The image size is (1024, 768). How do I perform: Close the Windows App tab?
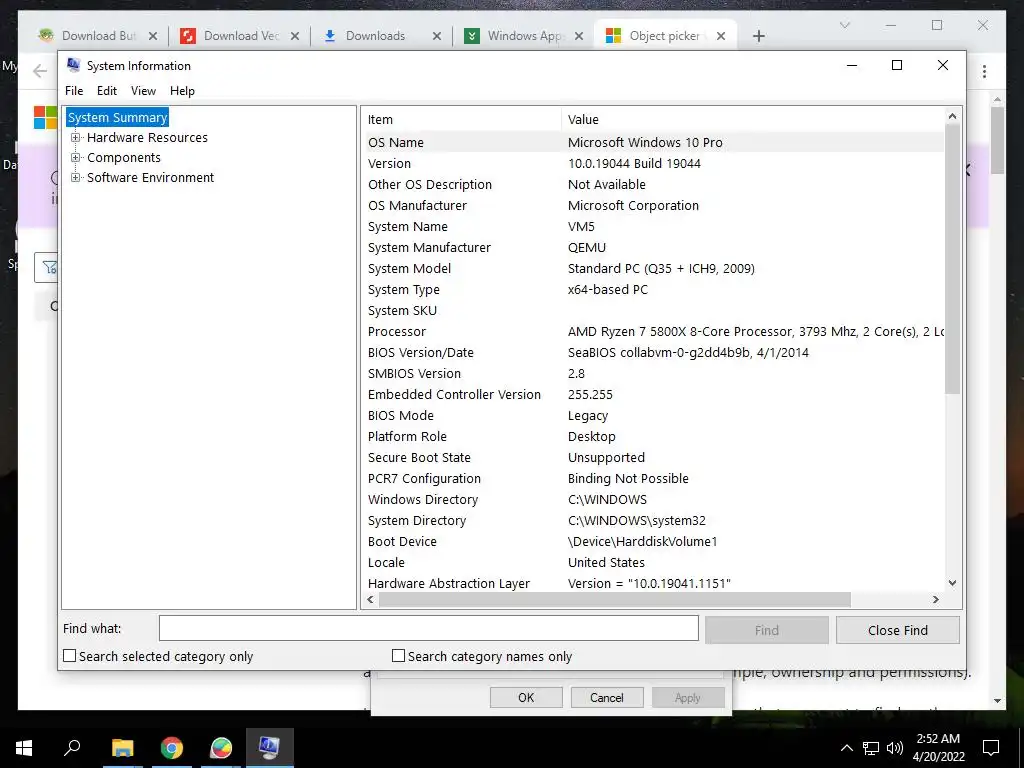pyautogui.click(x=579, y=36)
